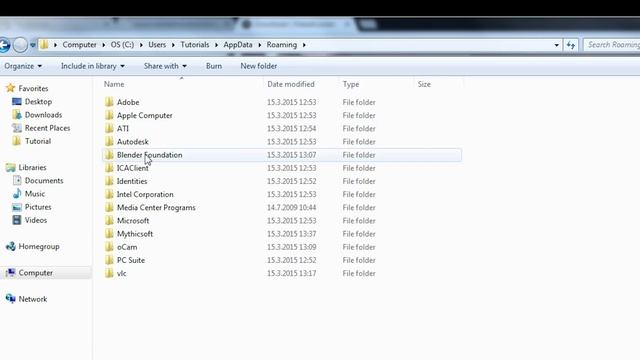Click the Favorites star icon
Image resolution: width=640 pixels, height=360 pixels.
coord(10,88)
